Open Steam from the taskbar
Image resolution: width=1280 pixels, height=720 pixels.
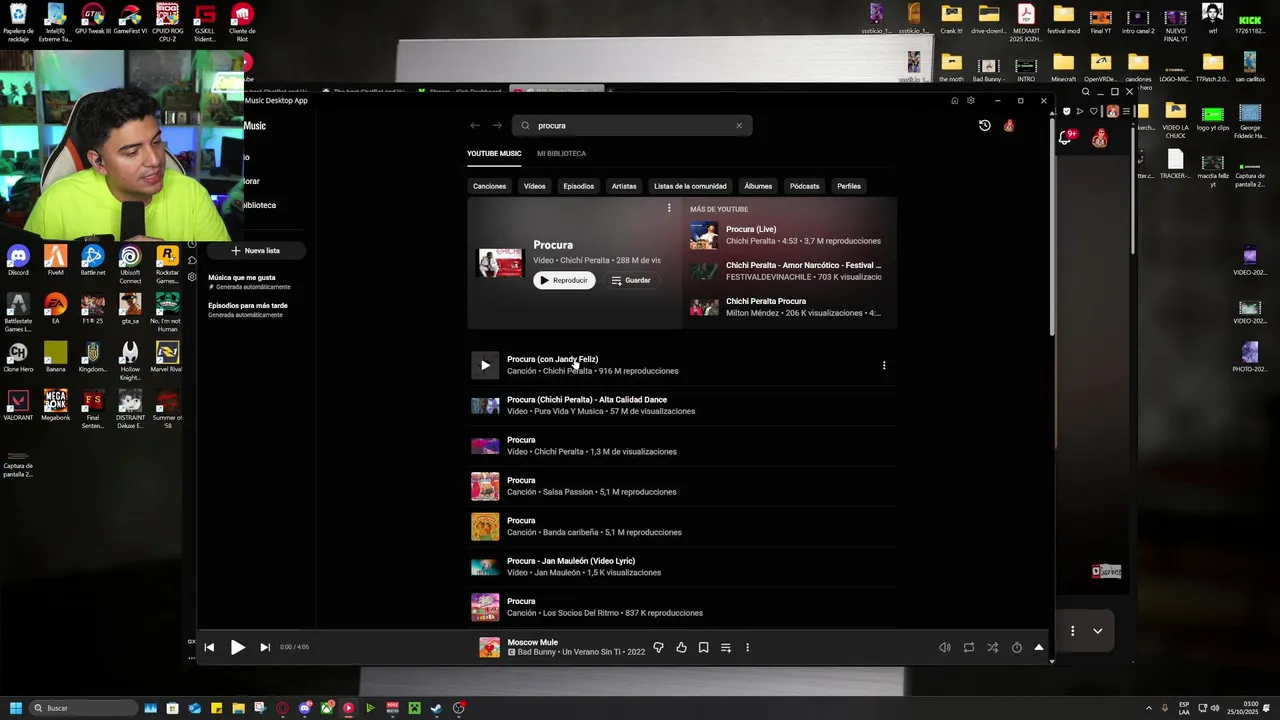[x=436, y=708]
